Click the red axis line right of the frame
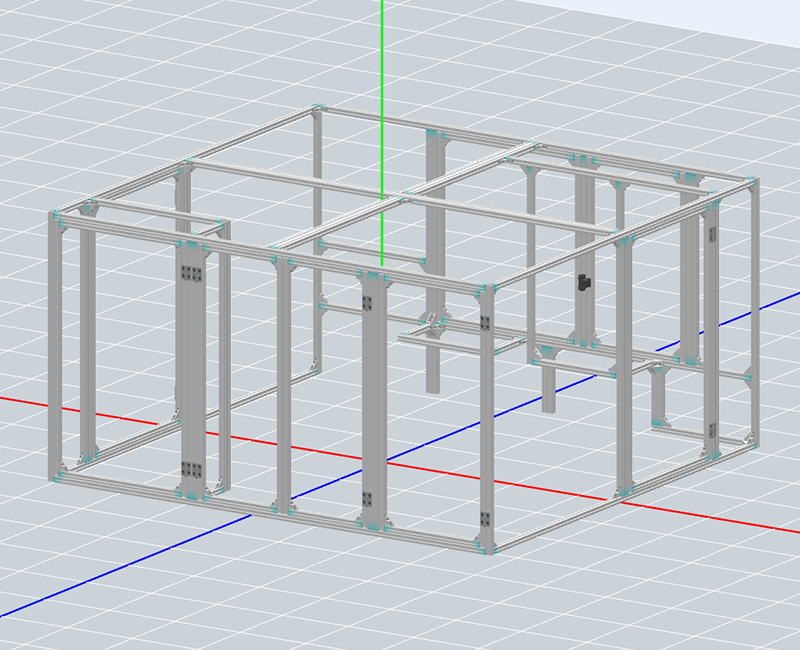The height and width of the screenshot is (650, 800). pos(700,517)
